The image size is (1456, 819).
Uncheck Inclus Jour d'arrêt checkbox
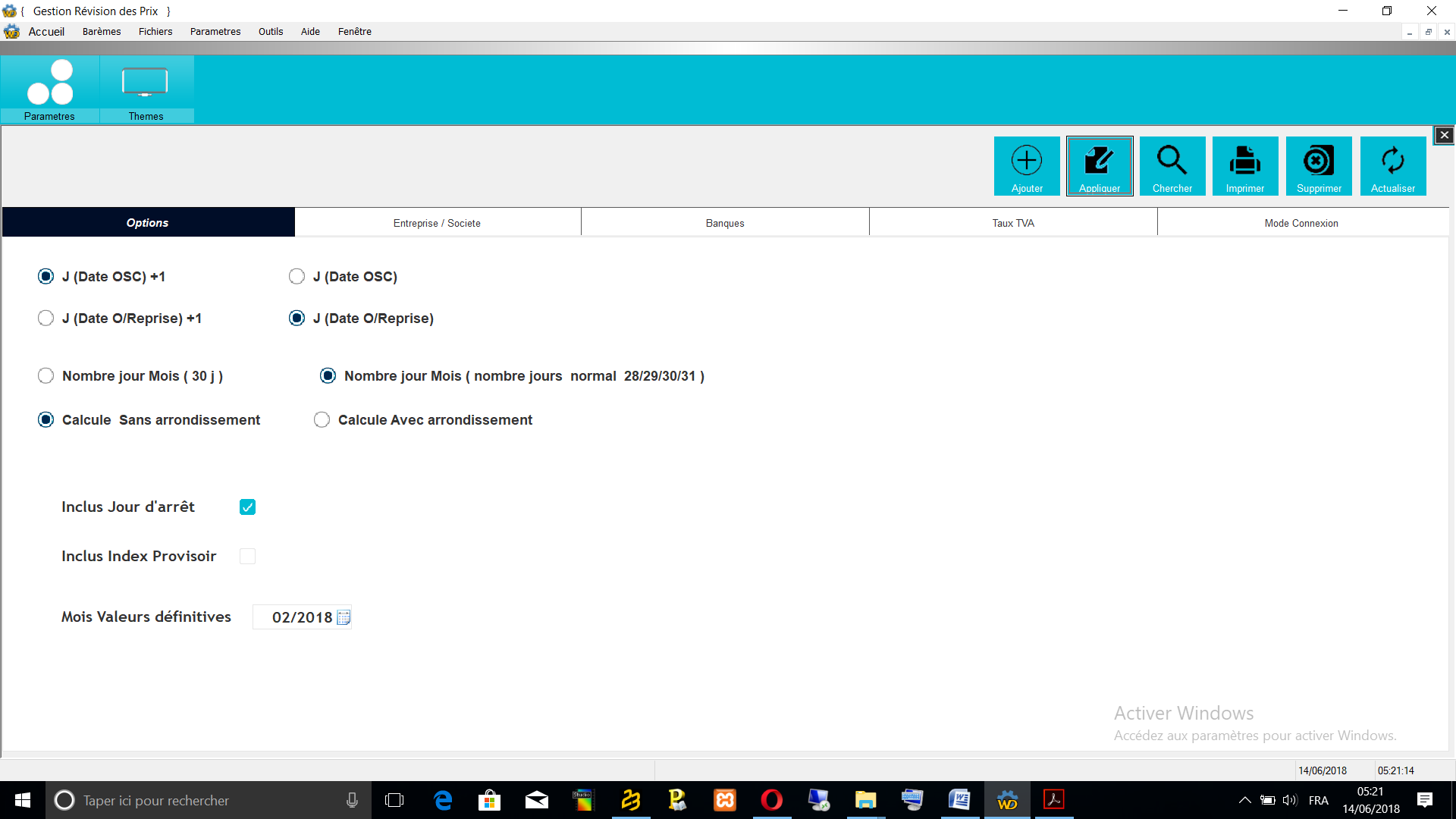(x=247, y=507)
